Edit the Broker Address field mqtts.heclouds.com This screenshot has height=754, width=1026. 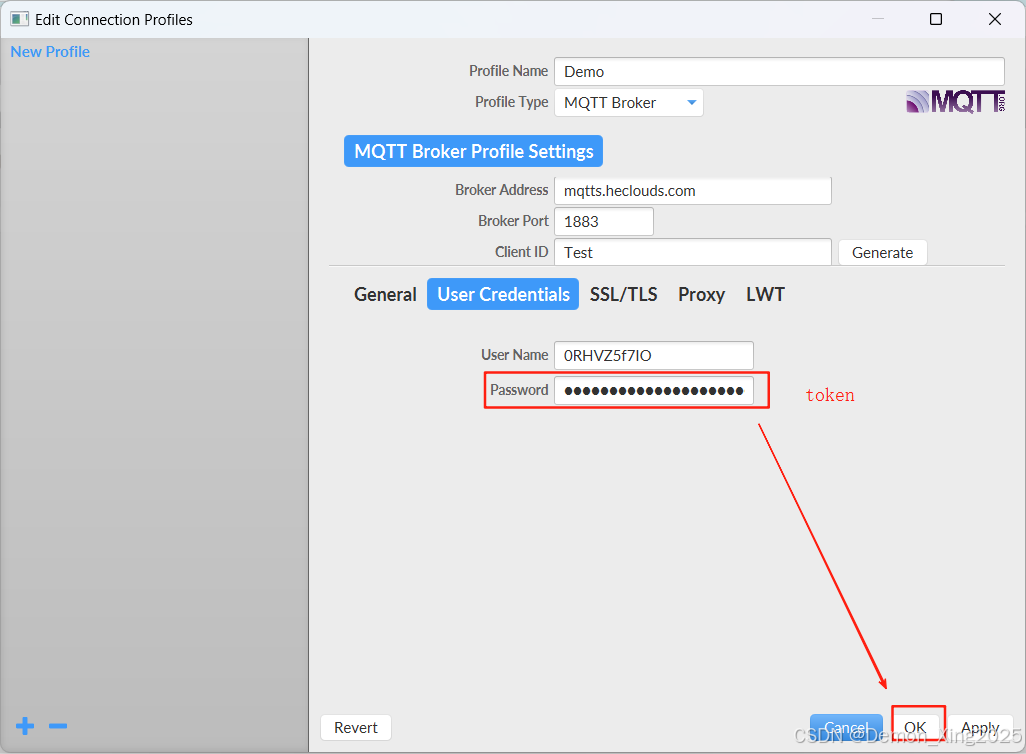tap(693, 190)
